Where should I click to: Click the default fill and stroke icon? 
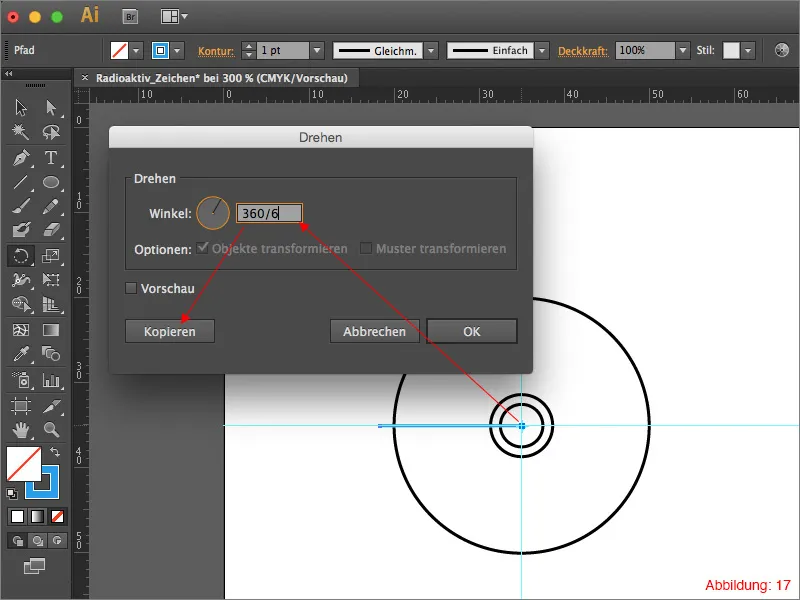click(x=12, y=493)
